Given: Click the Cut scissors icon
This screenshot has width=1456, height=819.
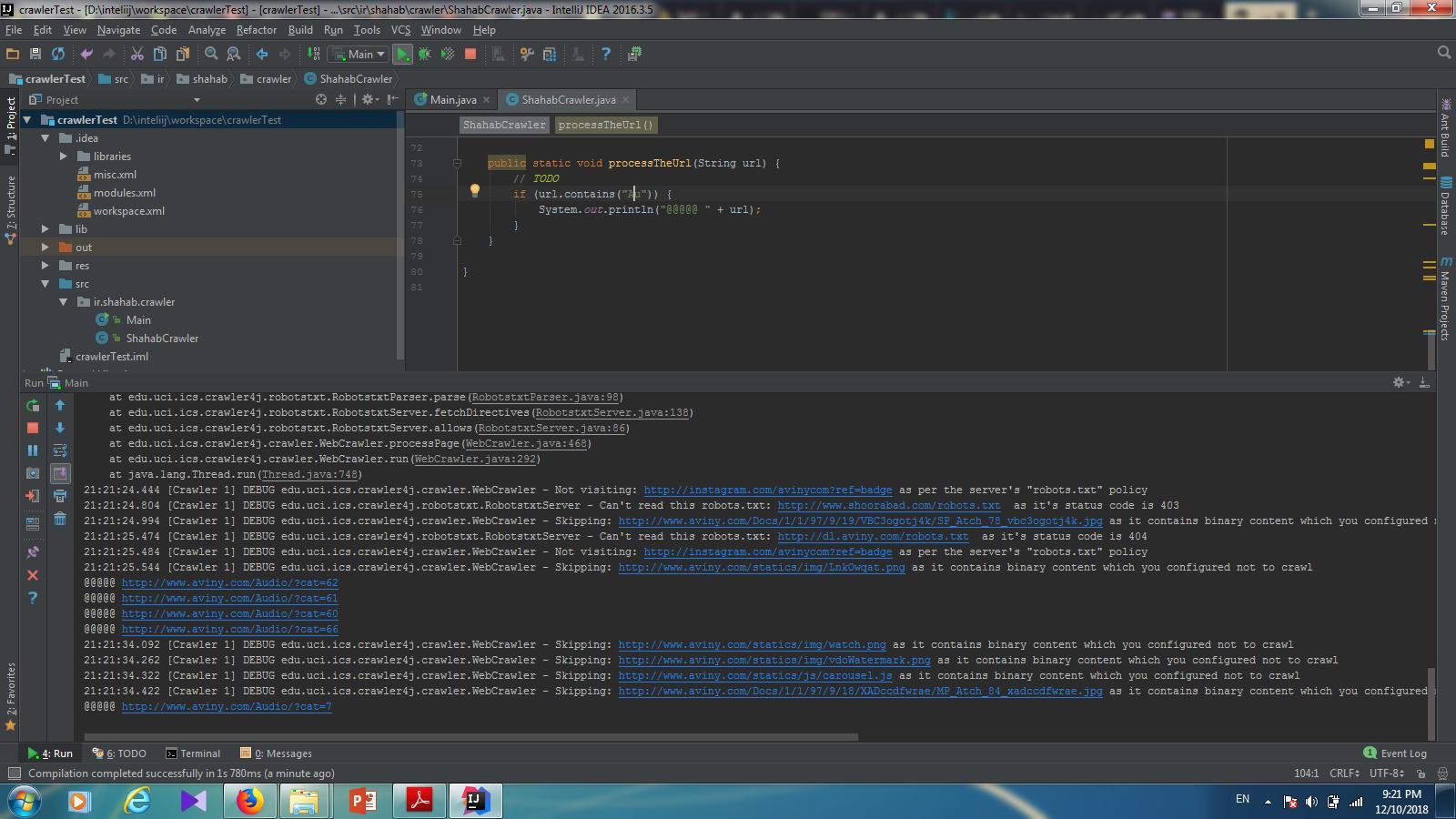Looking at the screenshot, I should [137, 54].
